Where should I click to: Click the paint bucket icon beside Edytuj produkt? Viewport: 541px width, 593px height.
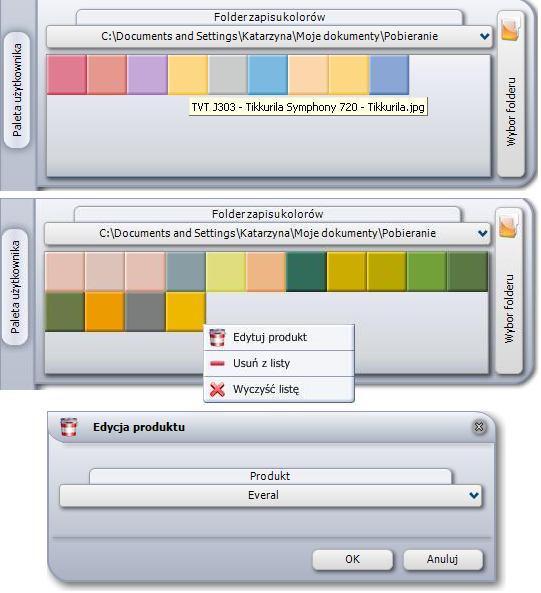pos(217,338)
